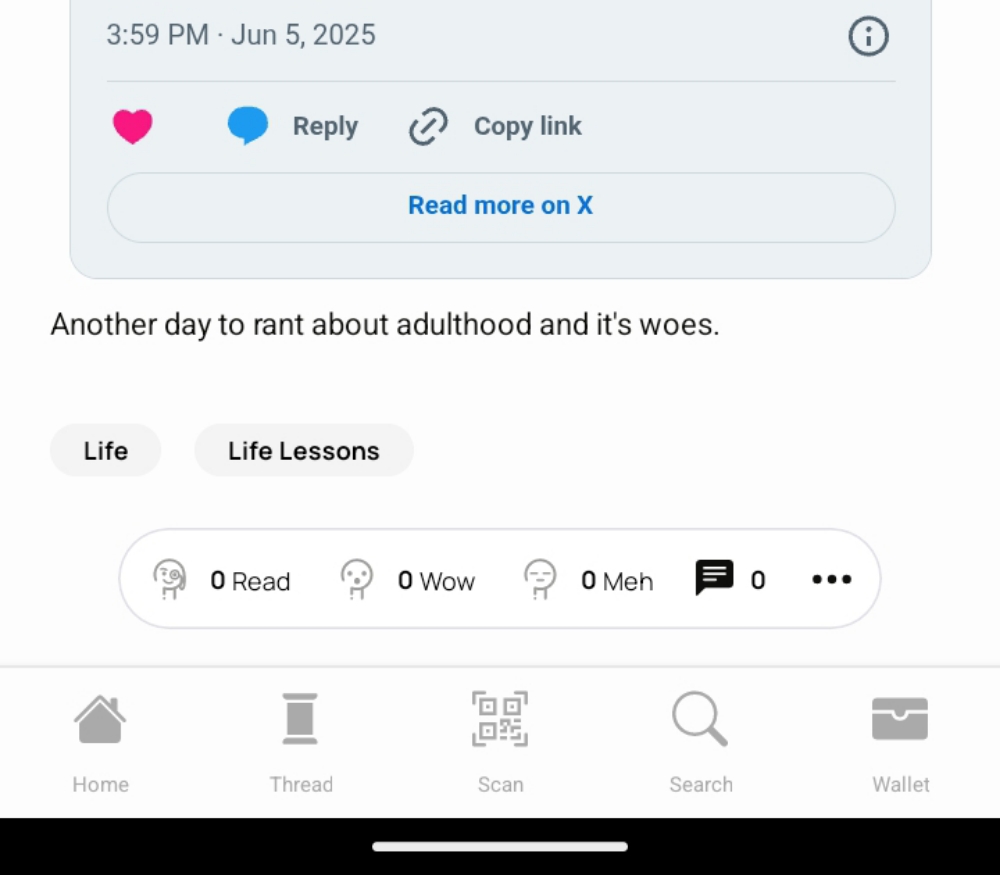The width and height of the screenshot is (1000, 875).
Task: Click the Copy link text
Action: point(527,126)
